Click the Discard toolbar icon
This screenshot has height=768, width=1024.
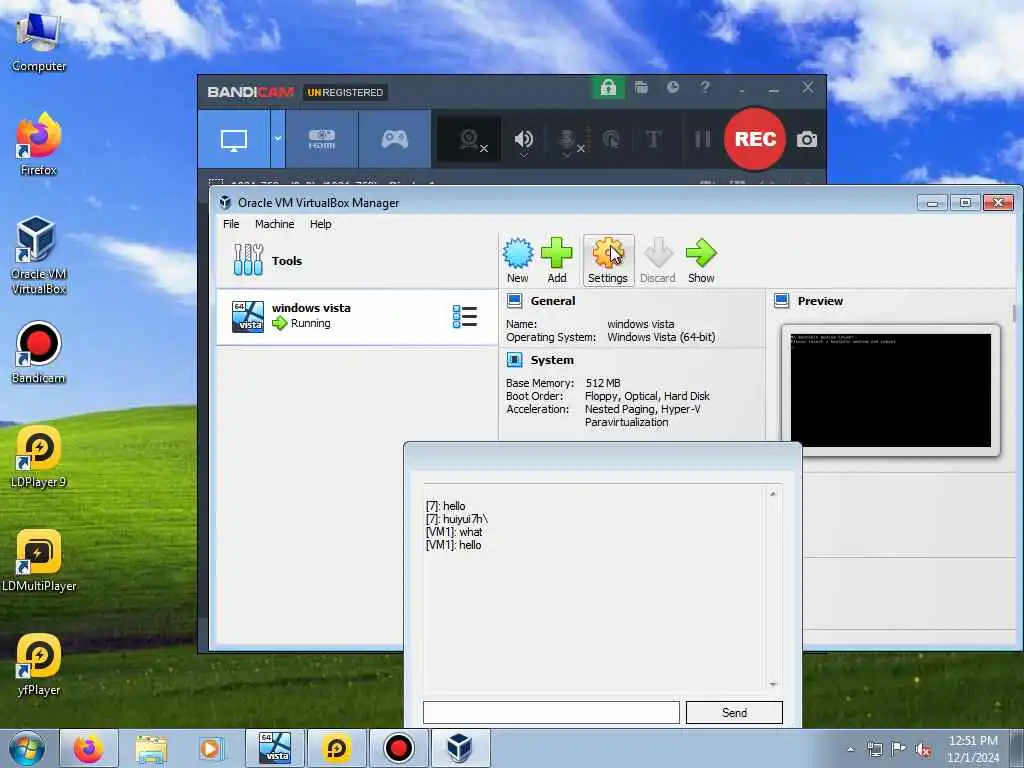pyautogui.click(x=658, y=260)
